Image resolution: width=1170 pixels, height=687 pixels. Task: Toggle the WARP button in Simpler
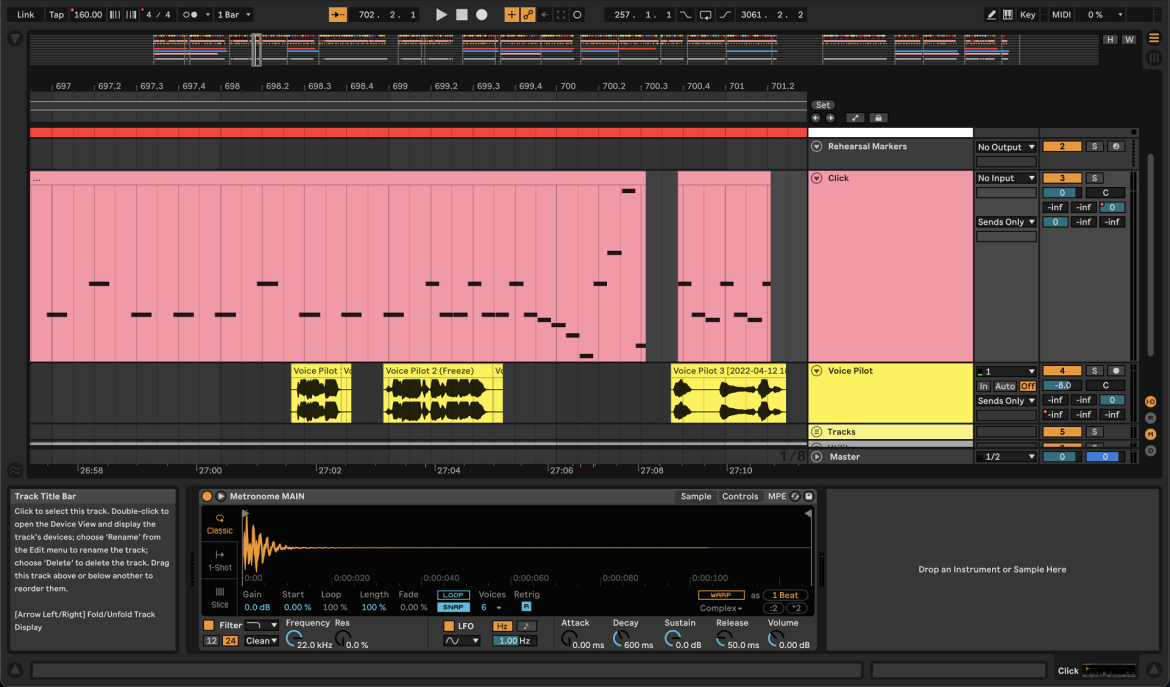721,595
